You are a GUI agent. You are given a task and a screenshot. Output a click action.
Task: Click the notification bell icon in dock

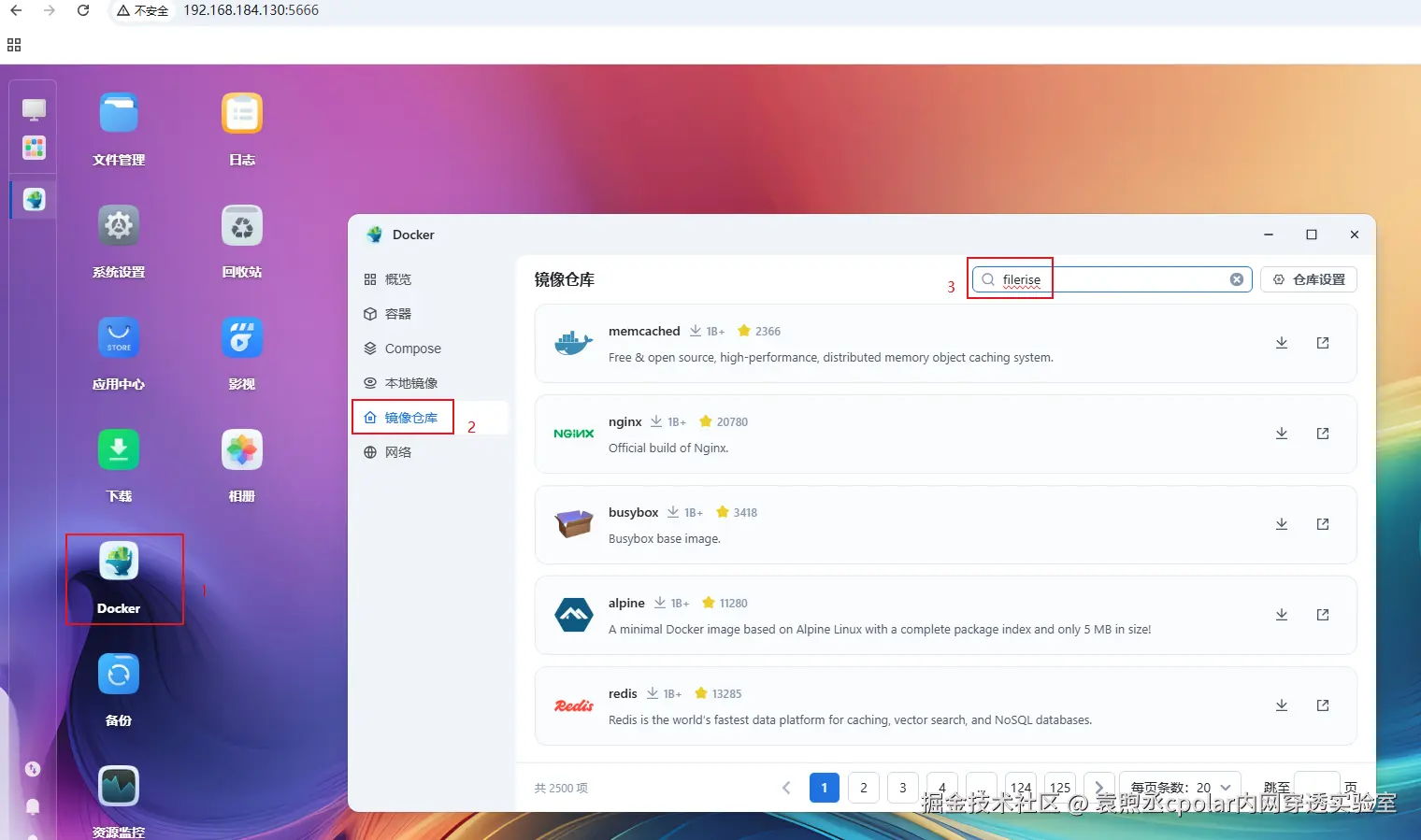33,806
